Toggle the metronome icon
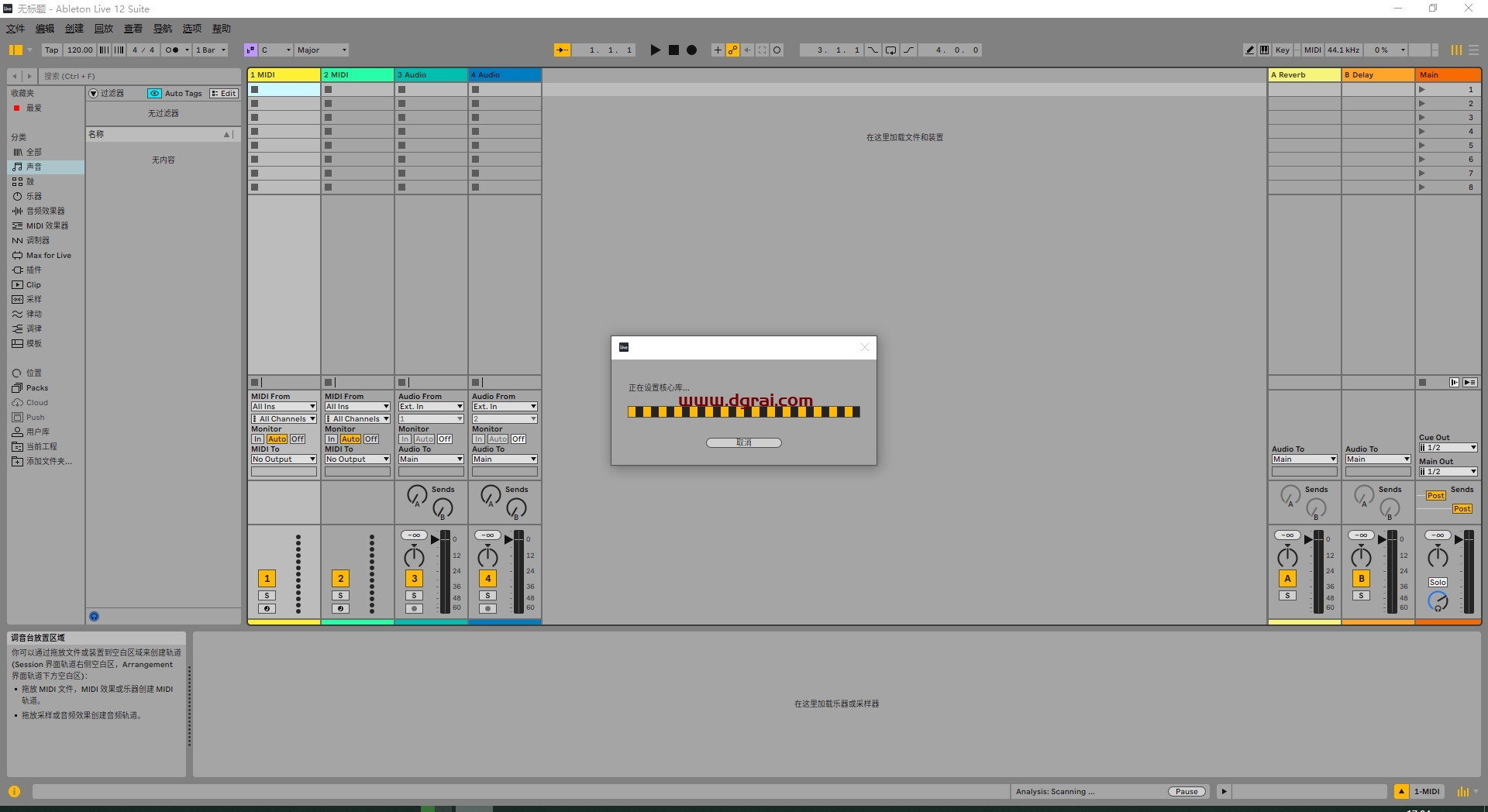 coord(172,50)
